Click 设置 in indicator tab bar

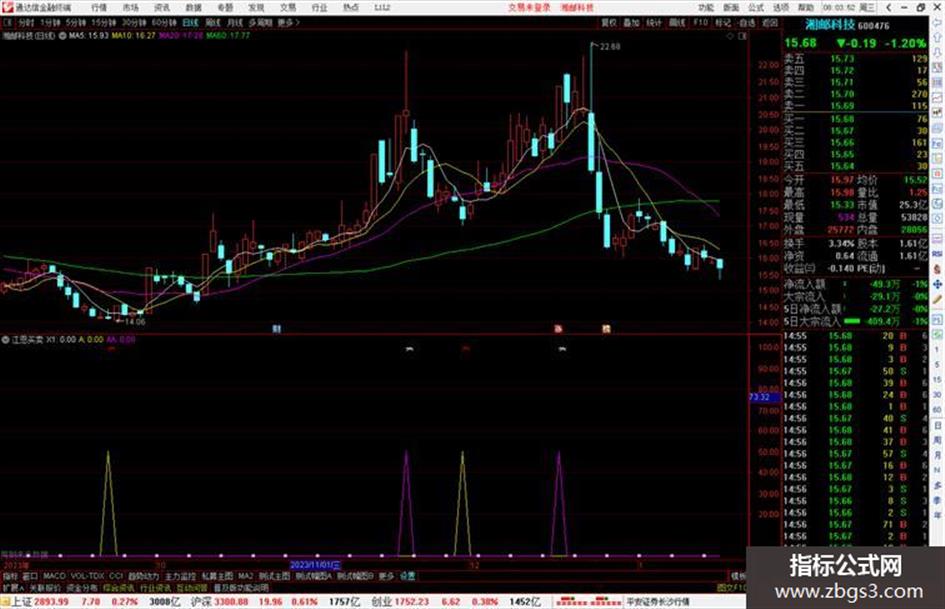pyautogui.click(x=407, y=576)
